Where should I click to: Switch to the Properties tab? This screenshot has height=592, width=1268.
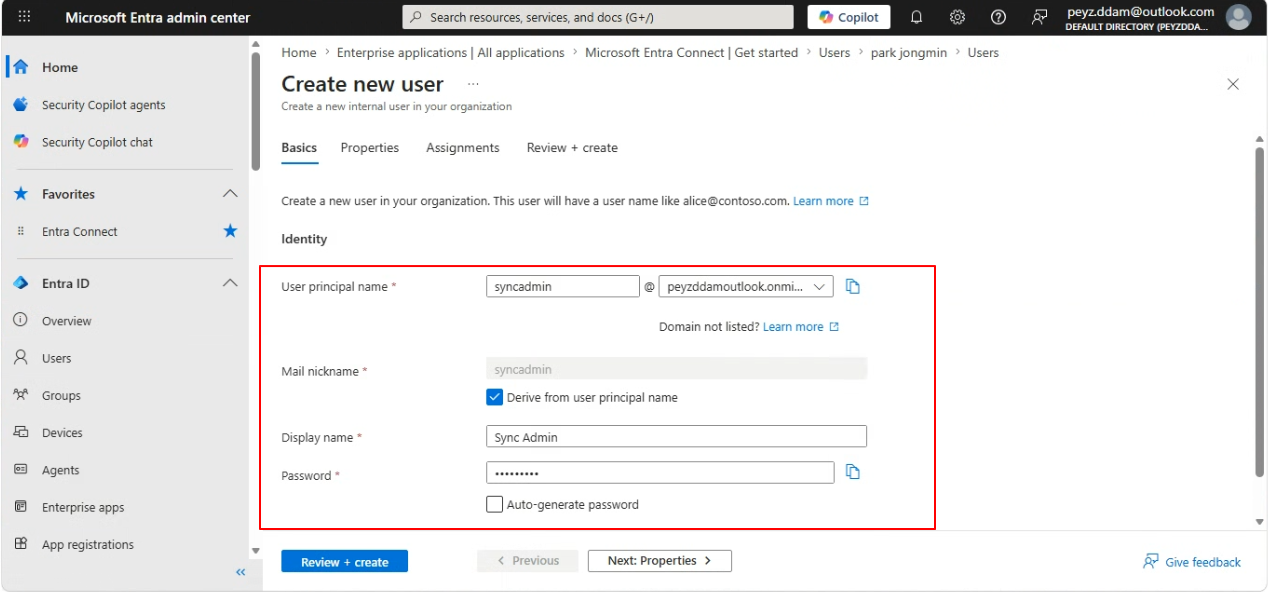pos(370,148)
